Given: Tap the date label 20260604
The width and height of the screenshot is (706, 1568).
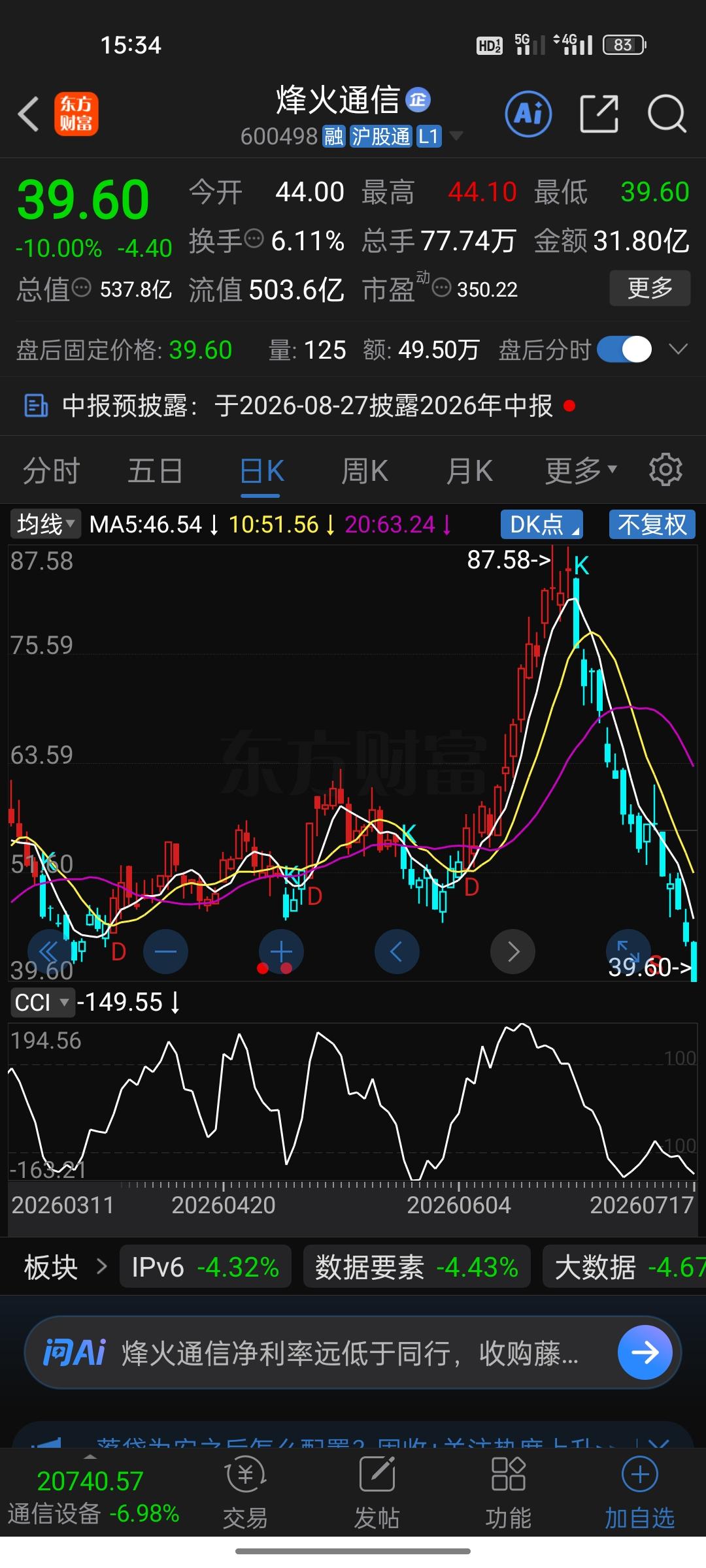Looking at the screenshot, I should (458, 1205).
